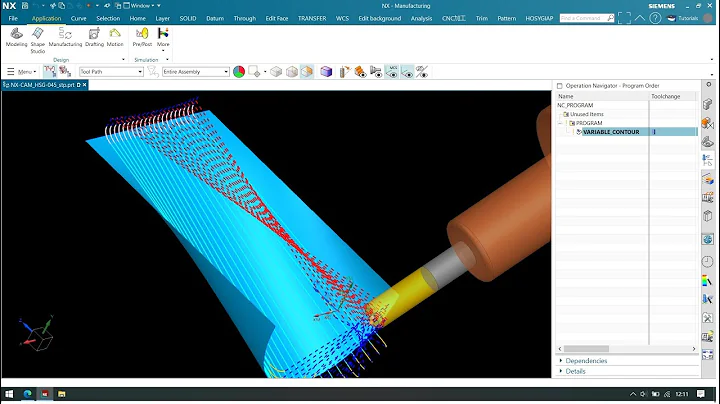Select the NX-CAM_HSG-045_stp.prt document tab
Image resolution: width=720 pixels, height=404 pixels.
click(45, 85)
